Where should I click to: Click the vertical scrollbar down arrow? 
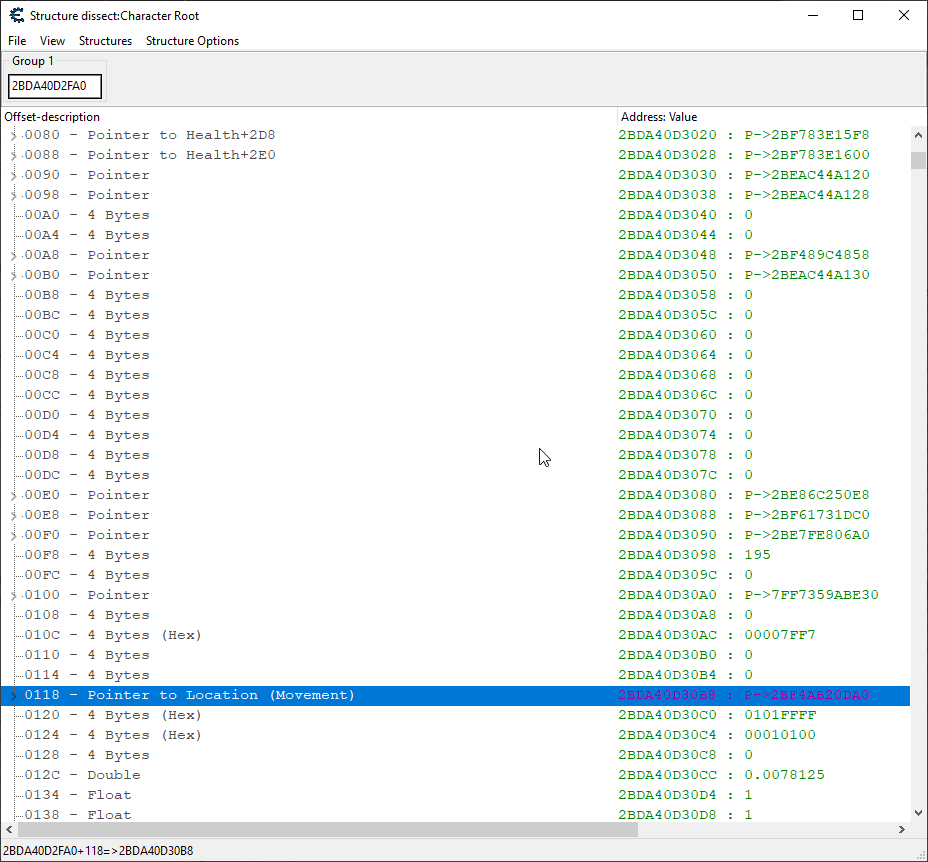click(x=918, y=813)
